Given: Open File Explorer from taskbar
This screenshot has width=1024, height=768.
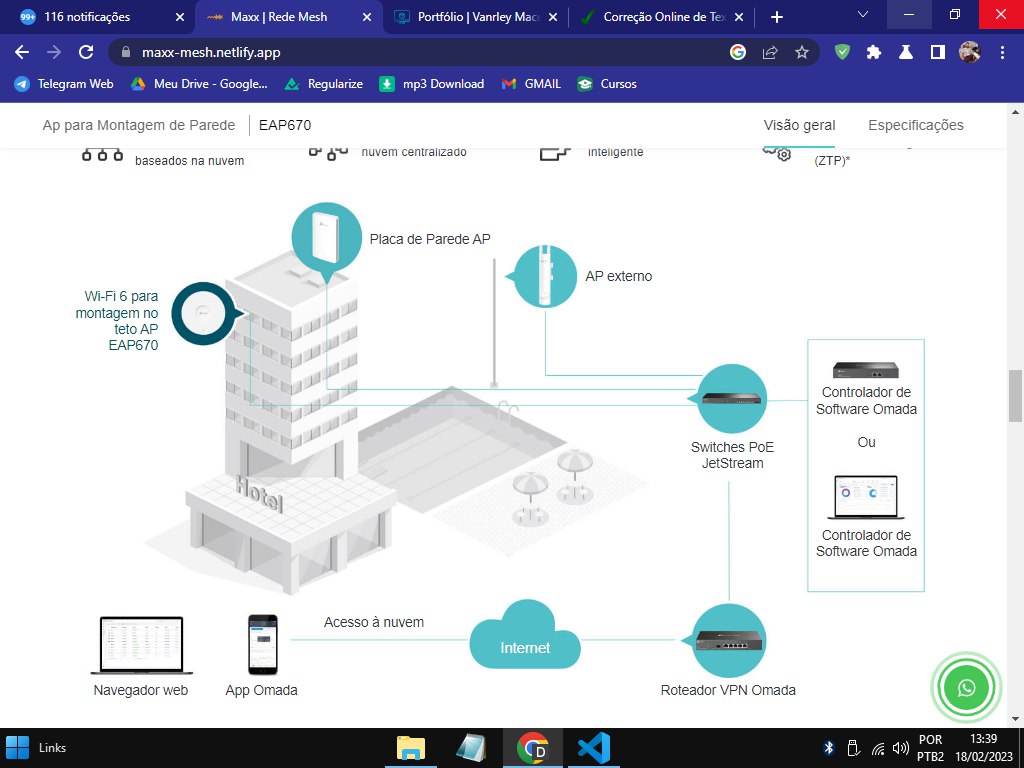Looking at the screenshot, I should coord(411,748).
